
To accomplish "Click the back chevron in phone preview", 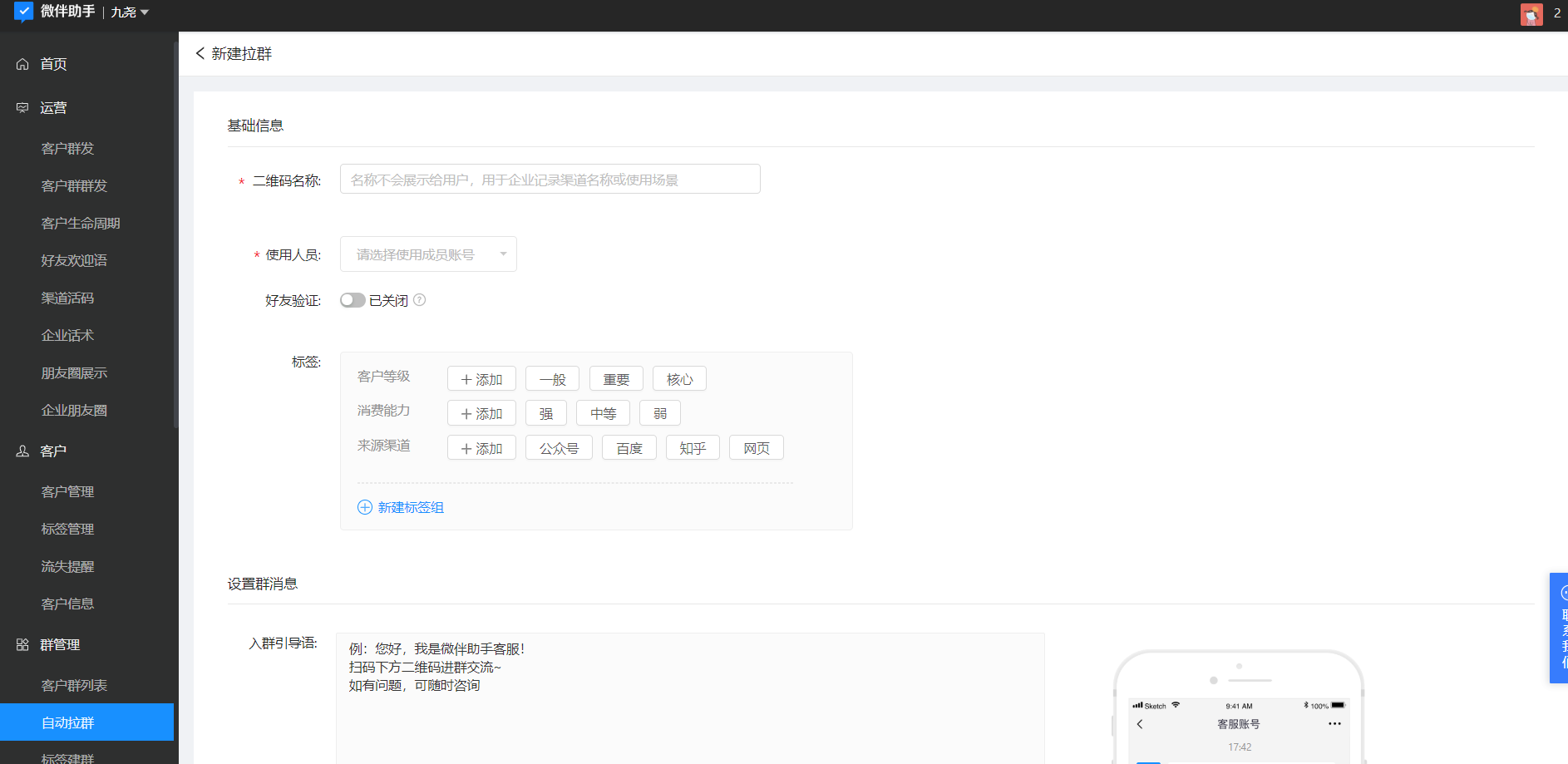I will tap(1140, 724).
